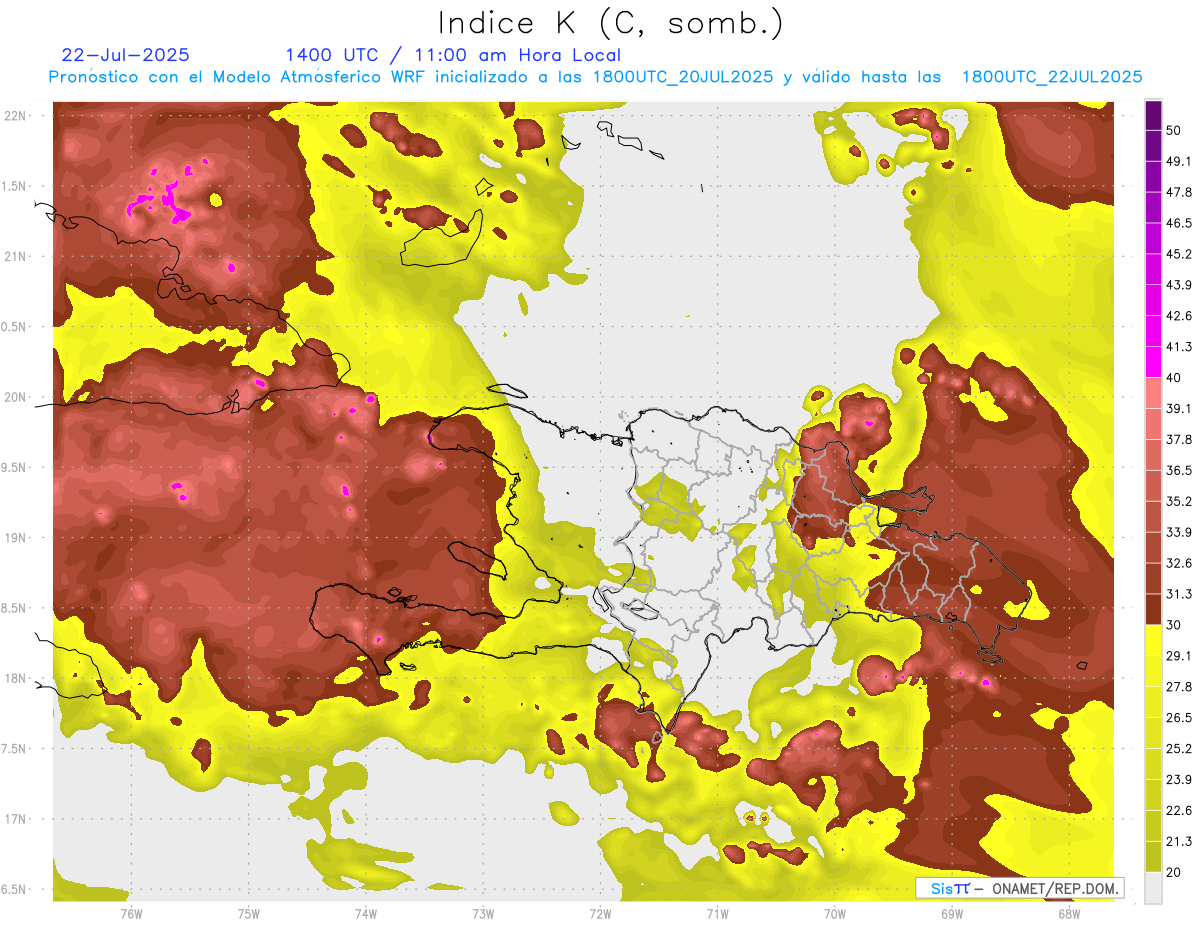Click the colorbar value '47.8'
Image resolution: width=1200 pixels, height=927 pixels.
point(1179,192)
